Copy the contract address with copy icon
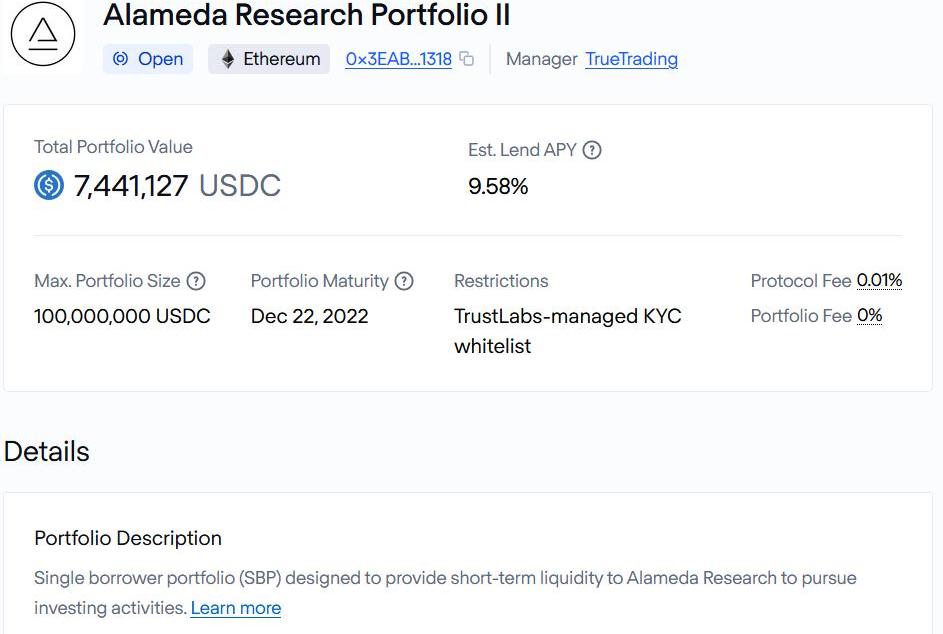Image resolution: width=943 pixels, height=634 pixels. 467,59
